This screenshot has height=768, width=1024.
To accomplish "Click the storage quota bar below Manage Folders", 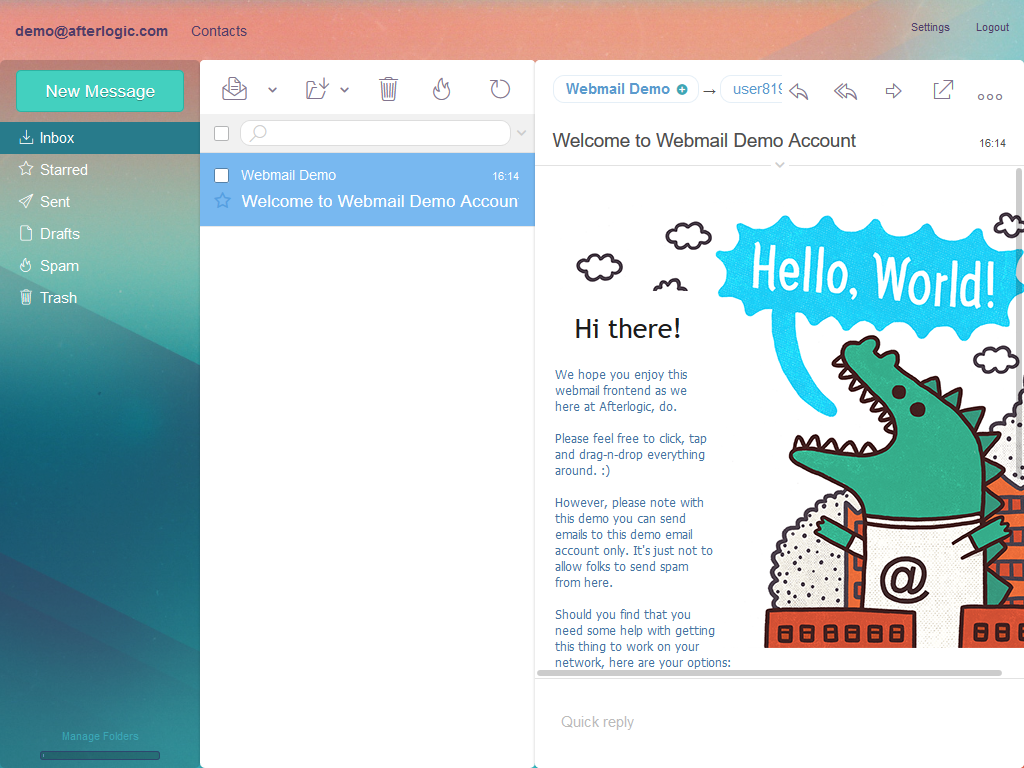I will tap(100, 755).
